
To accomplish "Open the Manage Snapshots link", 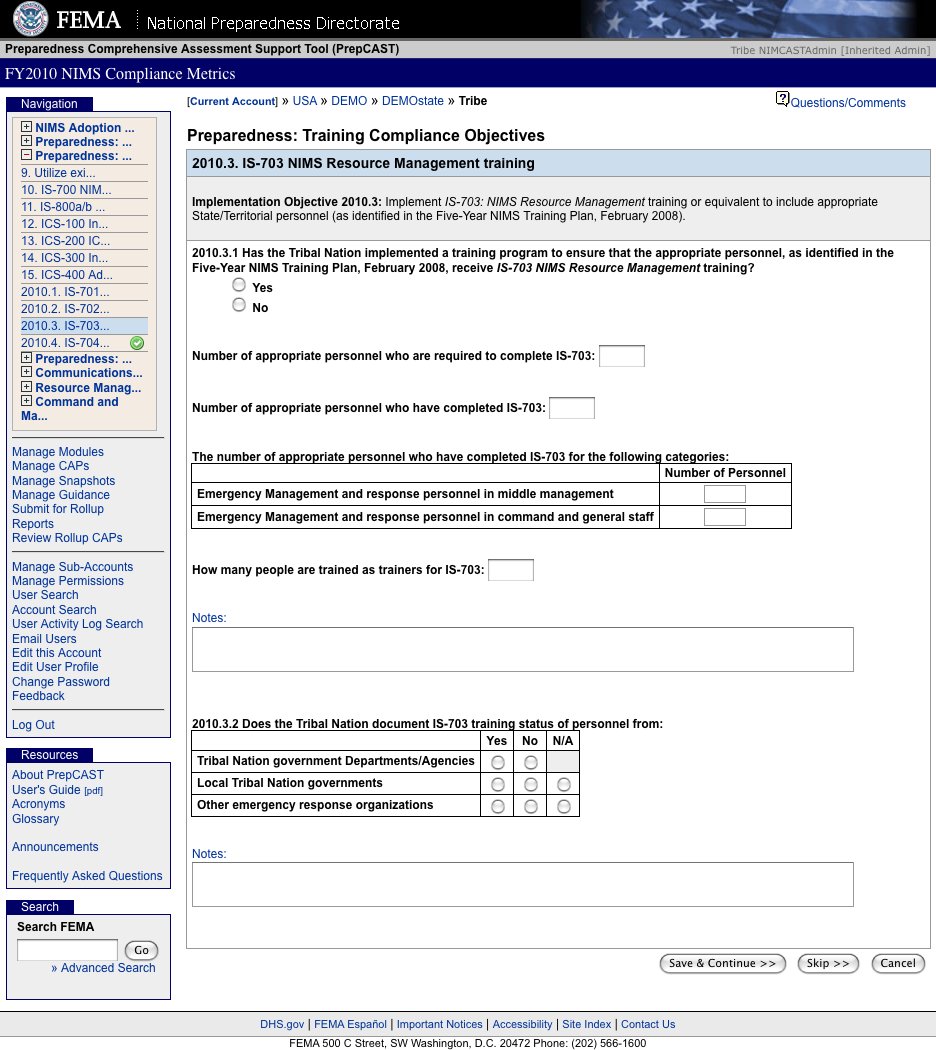I will (x=64, y=481).
